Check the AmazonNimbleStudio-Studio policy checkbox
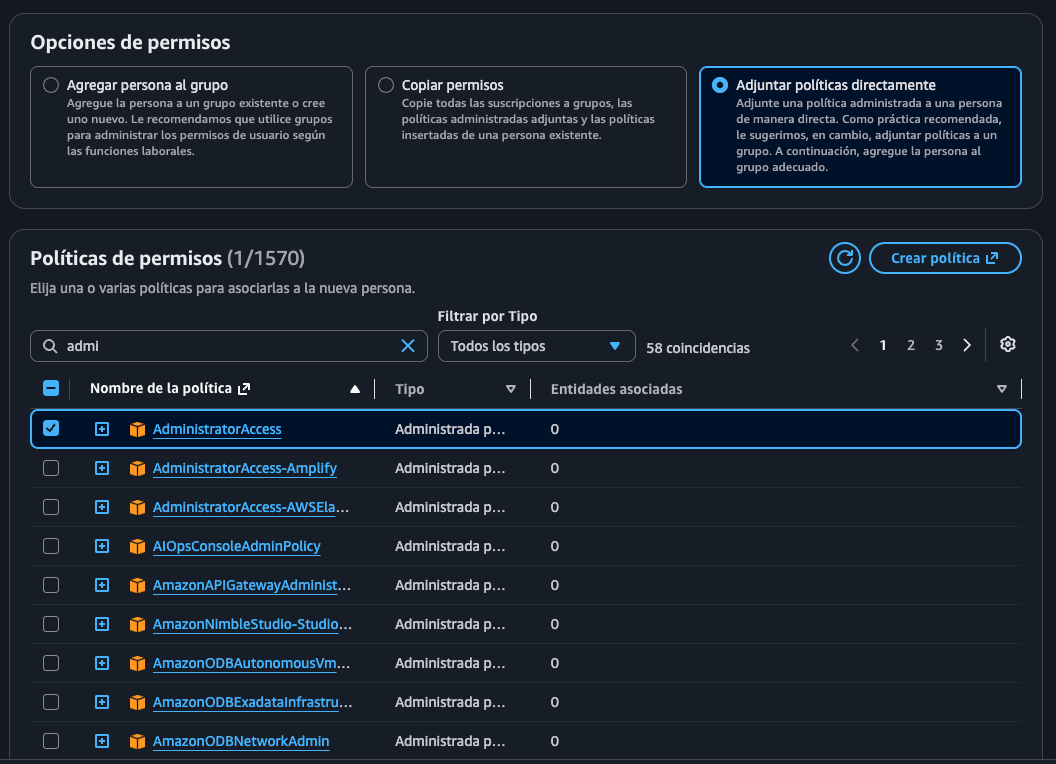 51,624
